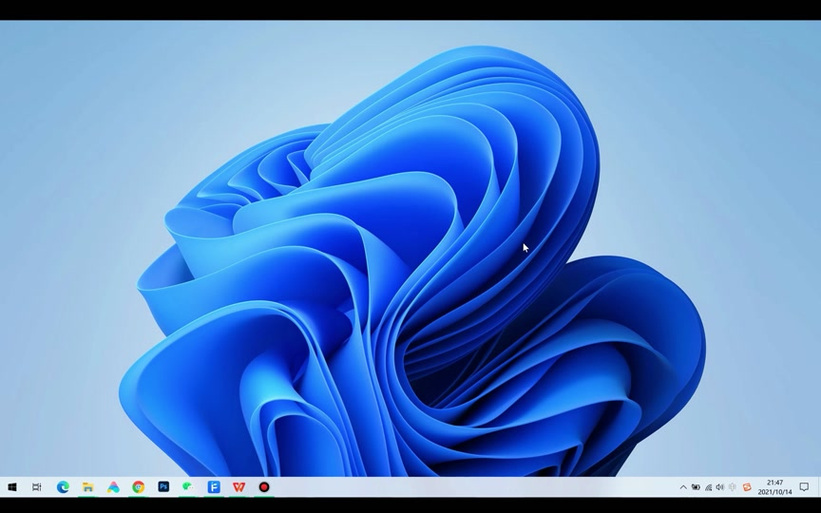The width and height of the screenshot is (821, 513).
Task: Check the battery status icon
Action: (696, 487)
